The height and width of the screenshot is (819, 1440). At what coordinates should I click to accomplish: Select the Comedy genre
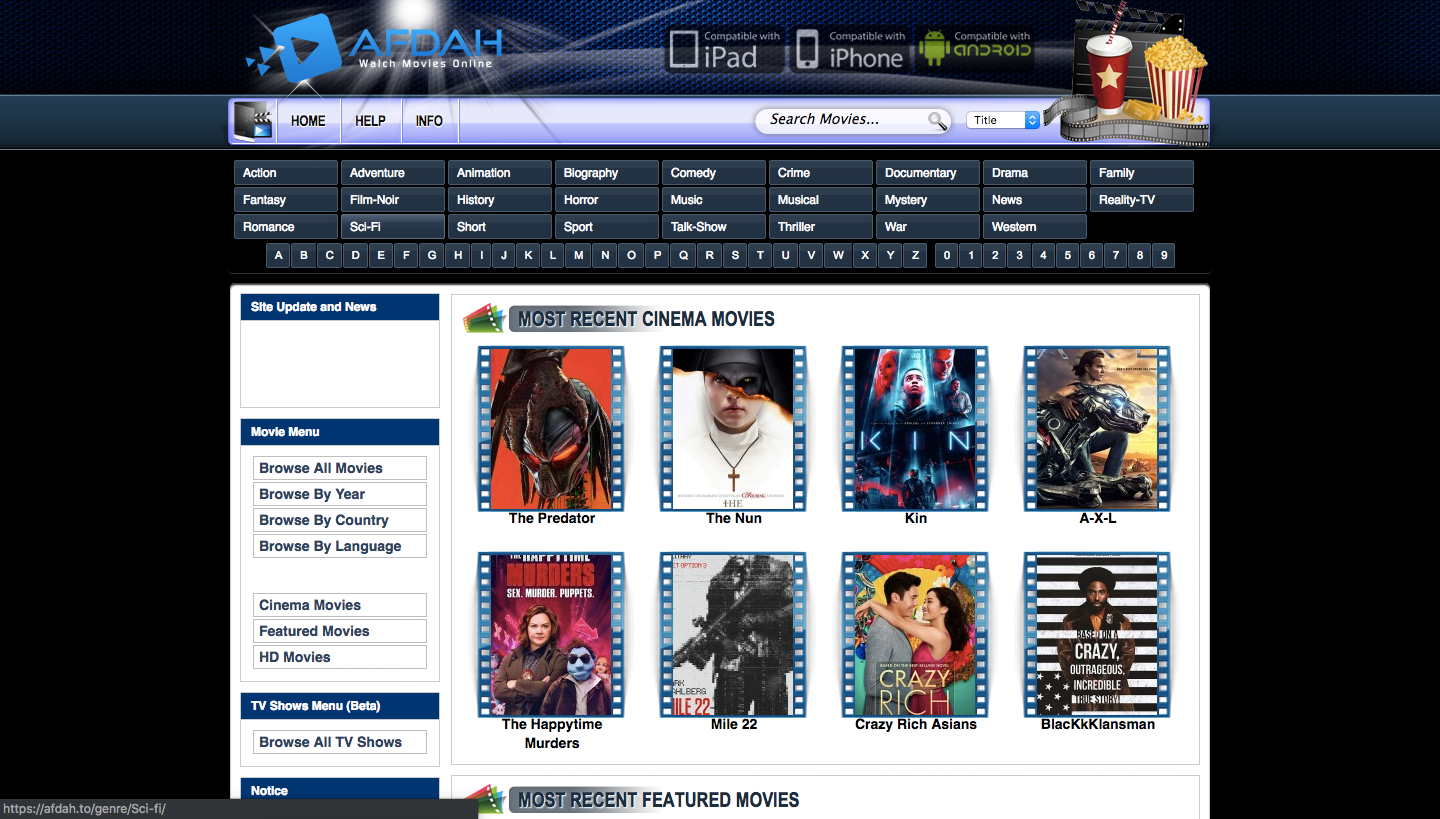[714, 173]
